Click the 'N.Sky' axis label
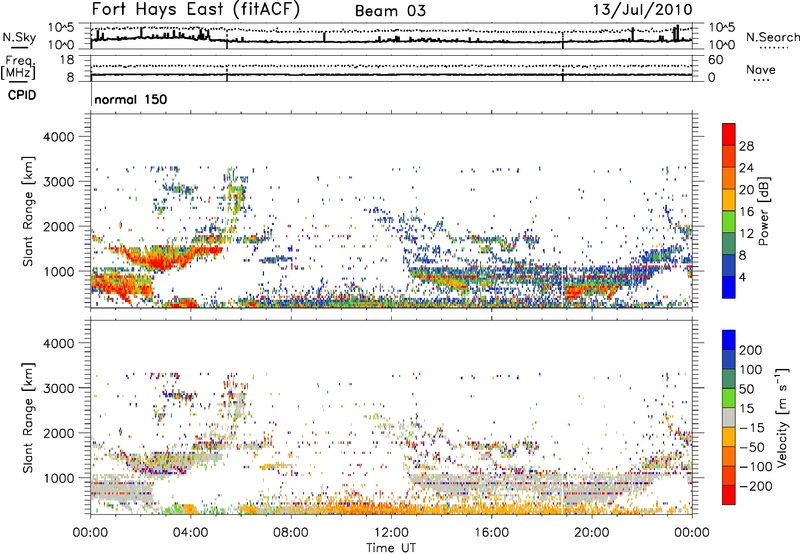This screenshot has width=800, height=554. coord(19,37)
